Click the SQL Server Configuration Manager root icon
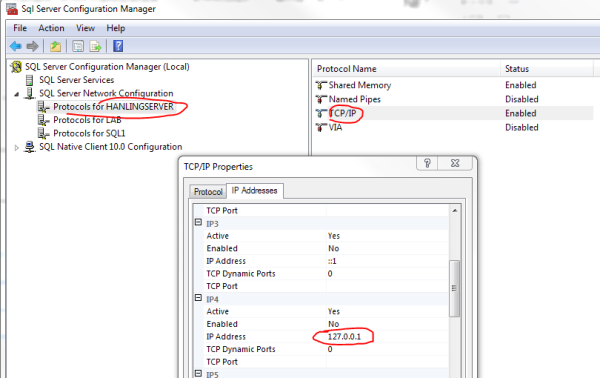This screenshot has width=600, height=378. tap(16, 67)
